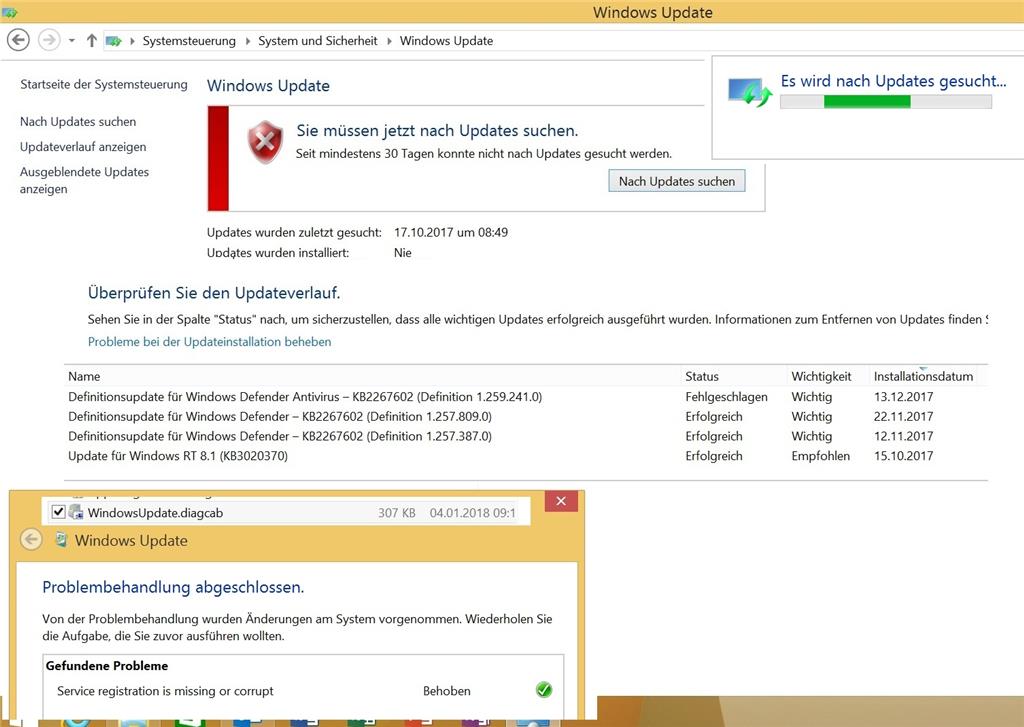The width and height of the screenshot is (1024, 727).
Task: Click the forward navigation arrow in Control Panel
Action: pyautogui.click(x=49, y=40)
